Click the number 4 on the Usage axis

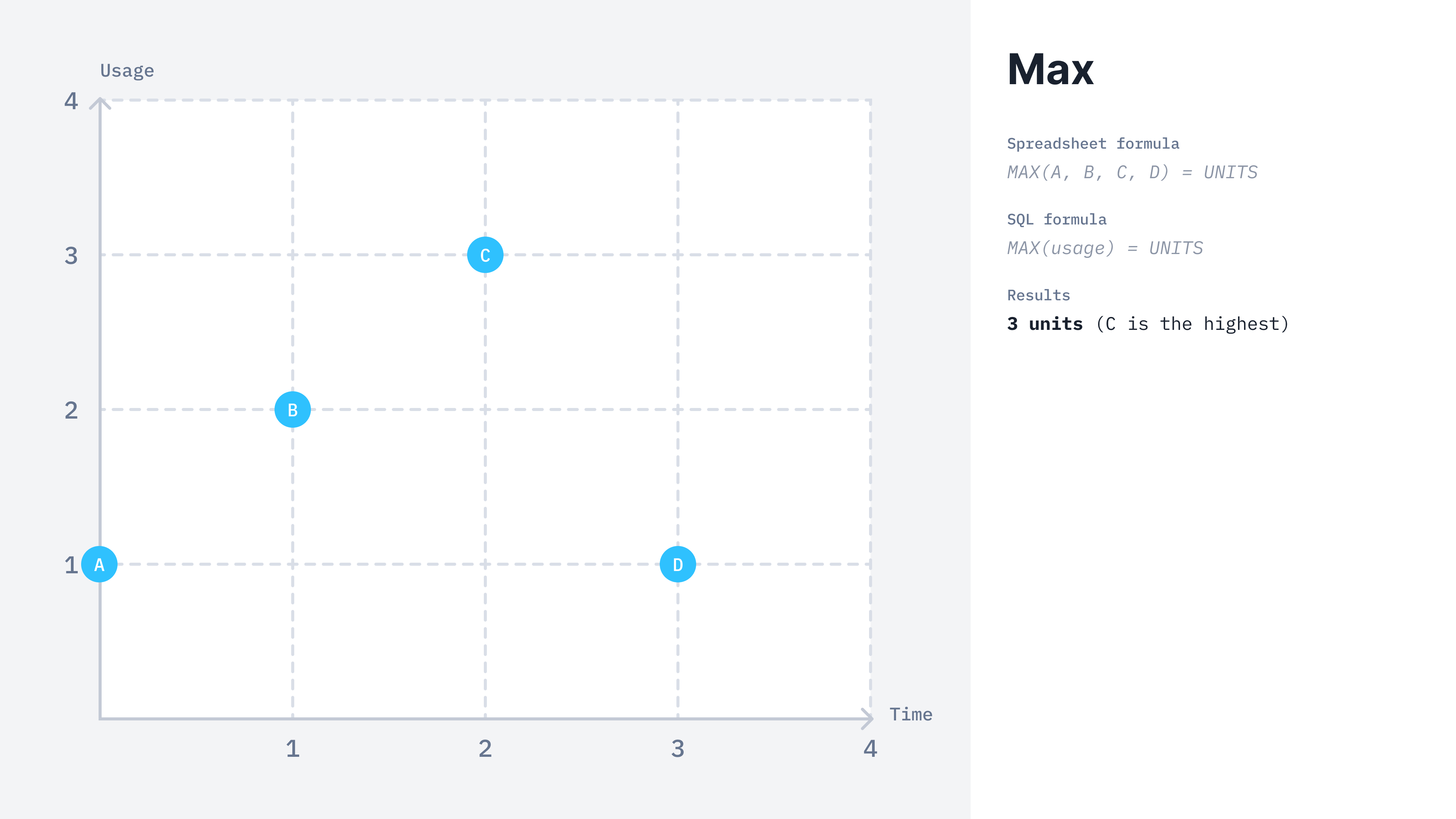click(x=71, y=100)
